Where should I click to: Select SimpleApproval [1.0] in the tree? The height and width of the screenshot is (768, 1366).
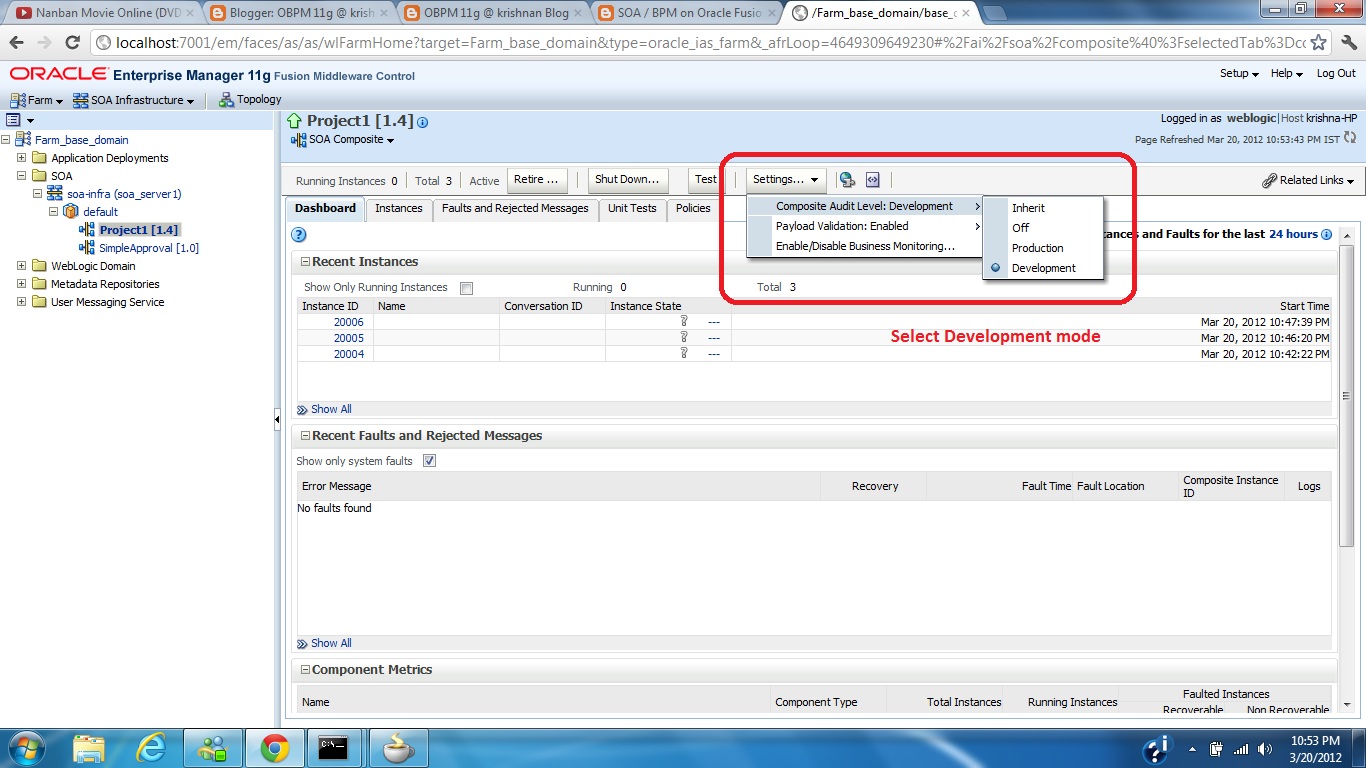click(148, 248)
